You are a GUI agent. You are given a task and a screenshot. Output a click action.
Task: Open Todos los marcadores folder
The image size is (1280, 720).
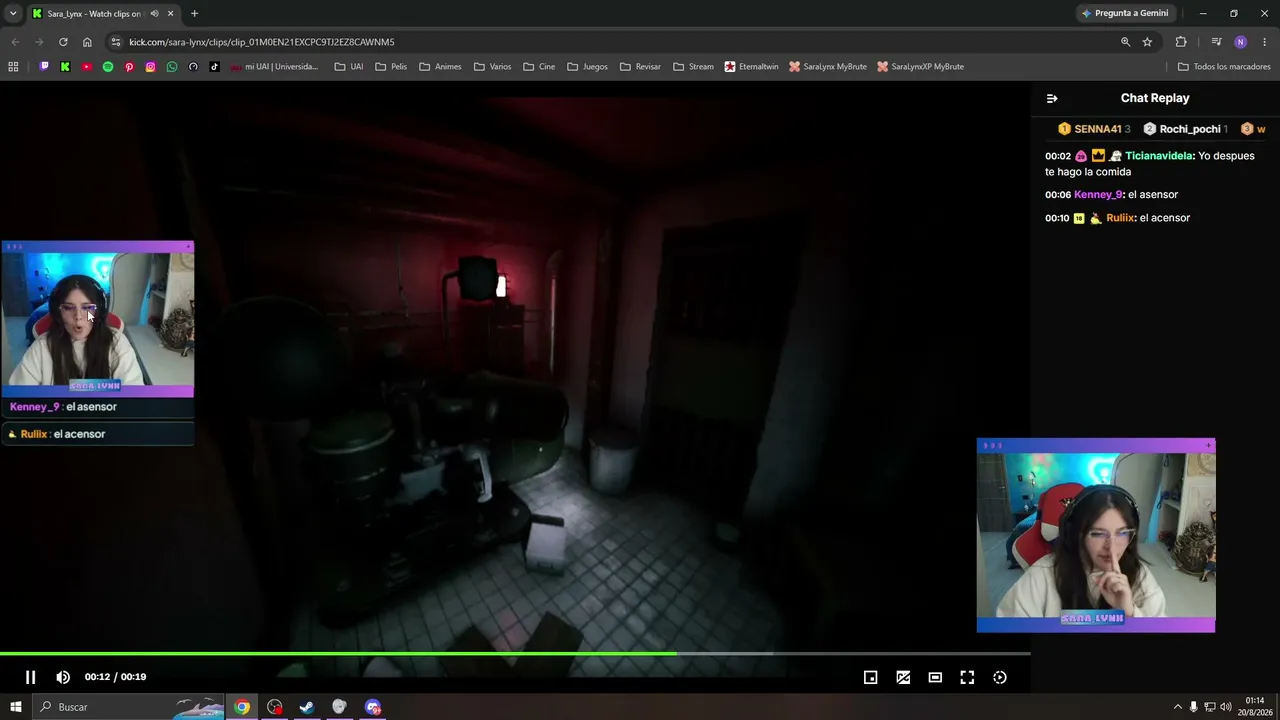pos(1224,67)
